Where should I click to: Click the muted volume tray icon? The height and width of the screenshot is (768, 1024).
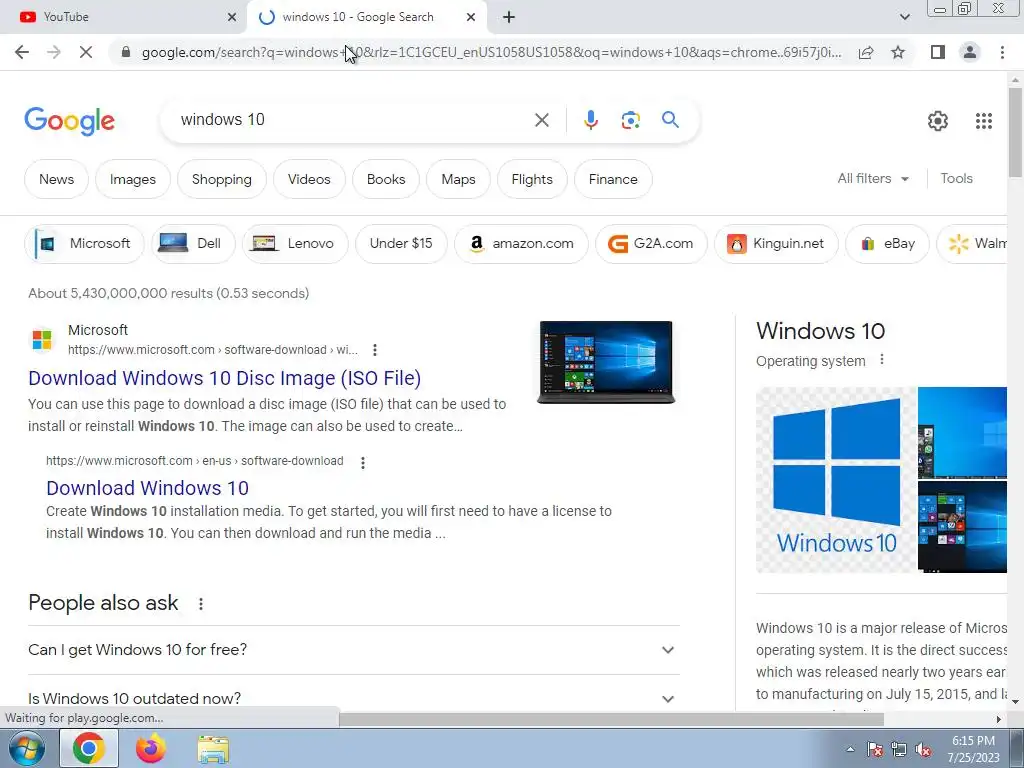click(x=923, y=750)
